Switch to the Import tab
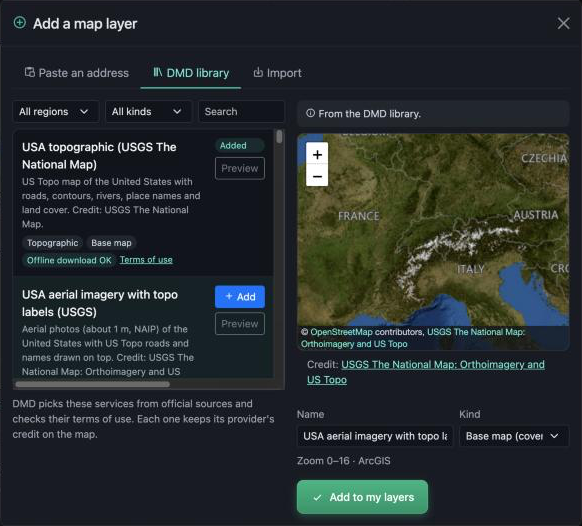 pyautogui.click(x=277, y=73)
